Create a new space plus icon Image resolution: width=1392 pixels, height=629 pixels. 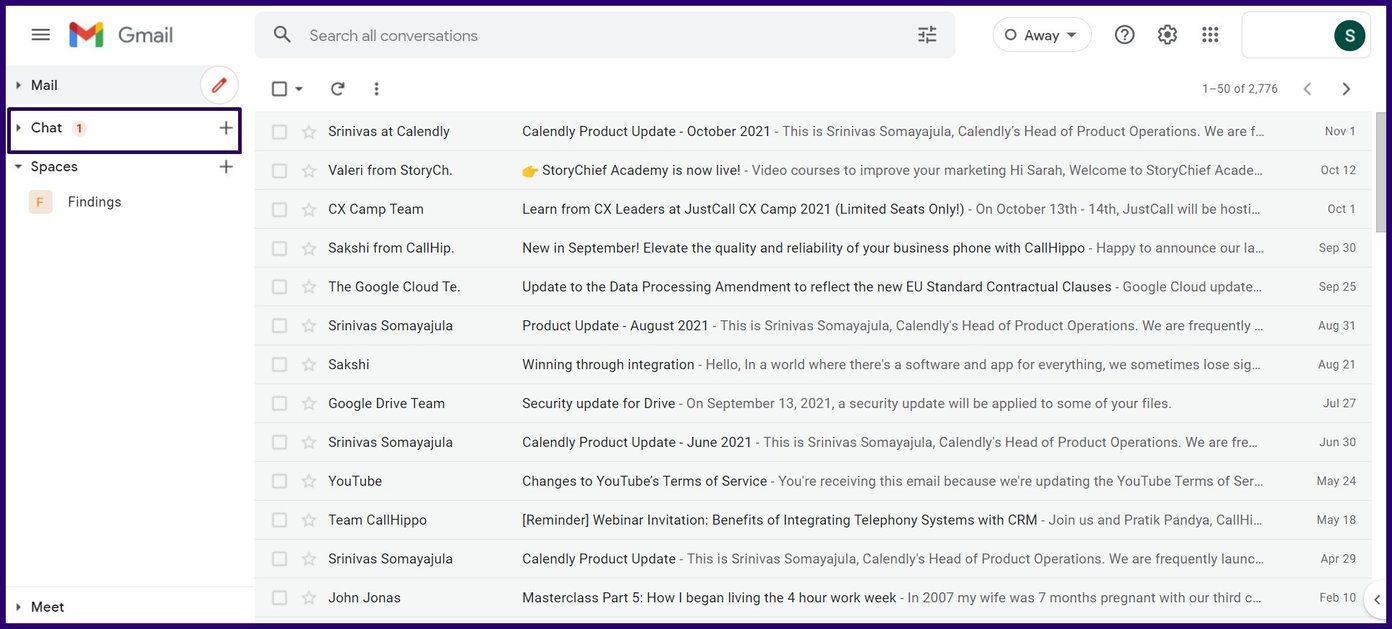[226, 167]
